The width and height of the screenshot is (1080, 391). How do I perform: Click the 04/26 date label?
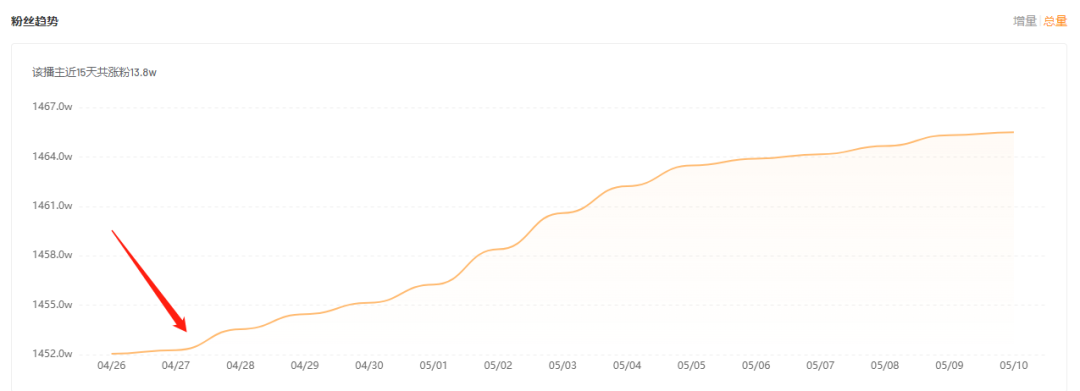click(x=112, y=366)
